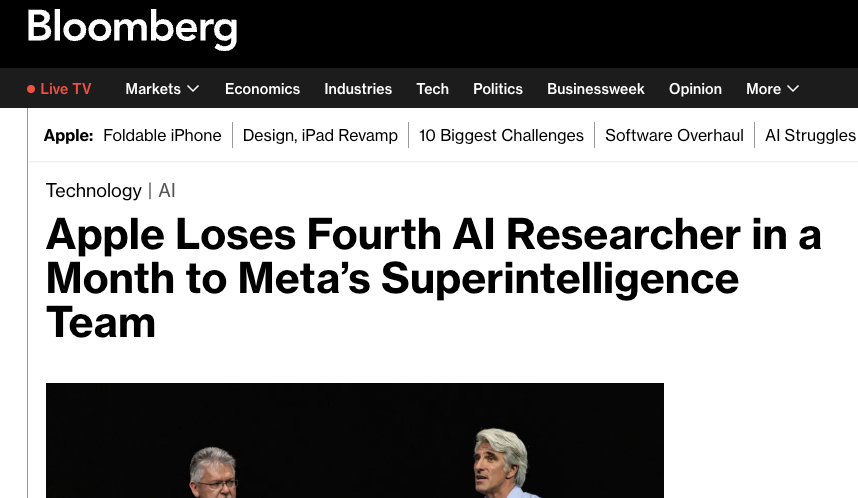The width and height of the screenshot is (858, 498).
Task: Click the Markets chevron arrow
Action: coord(193,89)
